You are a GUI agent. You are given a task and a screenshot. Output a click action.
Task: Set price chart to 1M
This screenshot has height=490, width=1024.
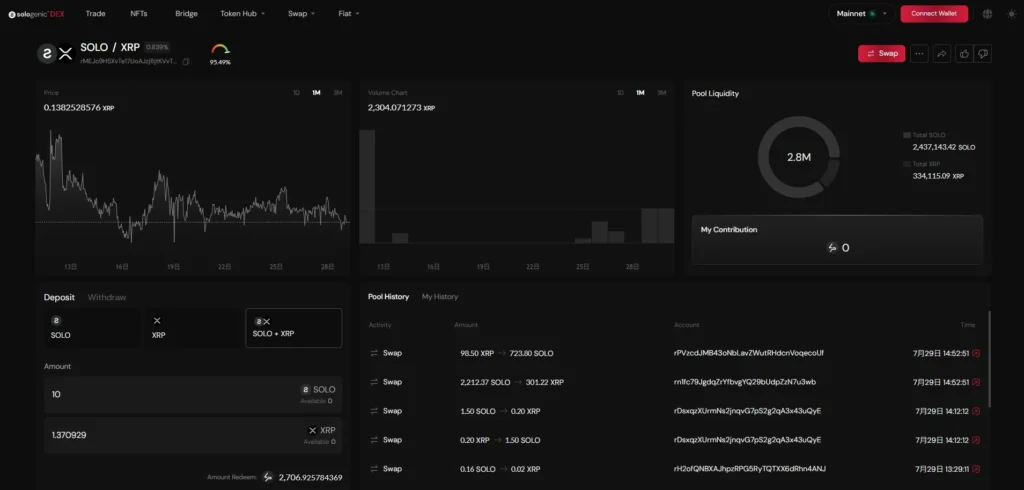click(316, 93)
